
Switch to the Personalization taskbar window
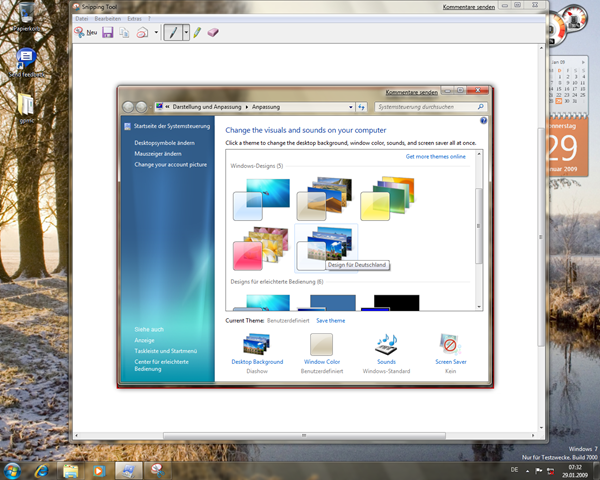tap(128, 471)
